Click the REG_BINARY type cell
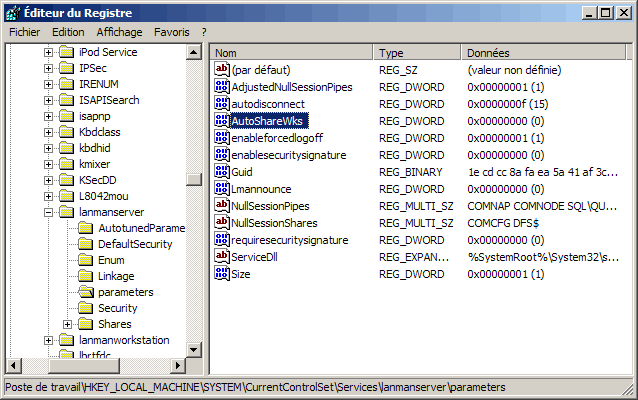 tap(411, 172)
